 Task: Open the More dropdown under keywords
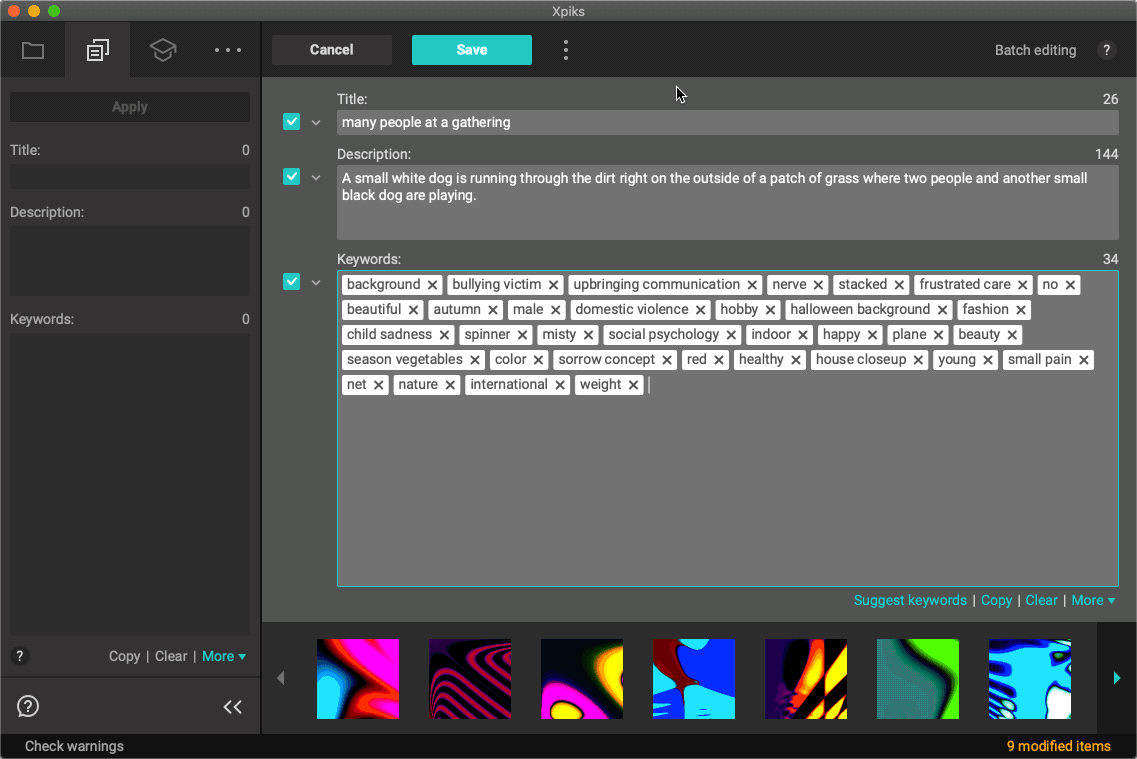tap(1092, 600)
